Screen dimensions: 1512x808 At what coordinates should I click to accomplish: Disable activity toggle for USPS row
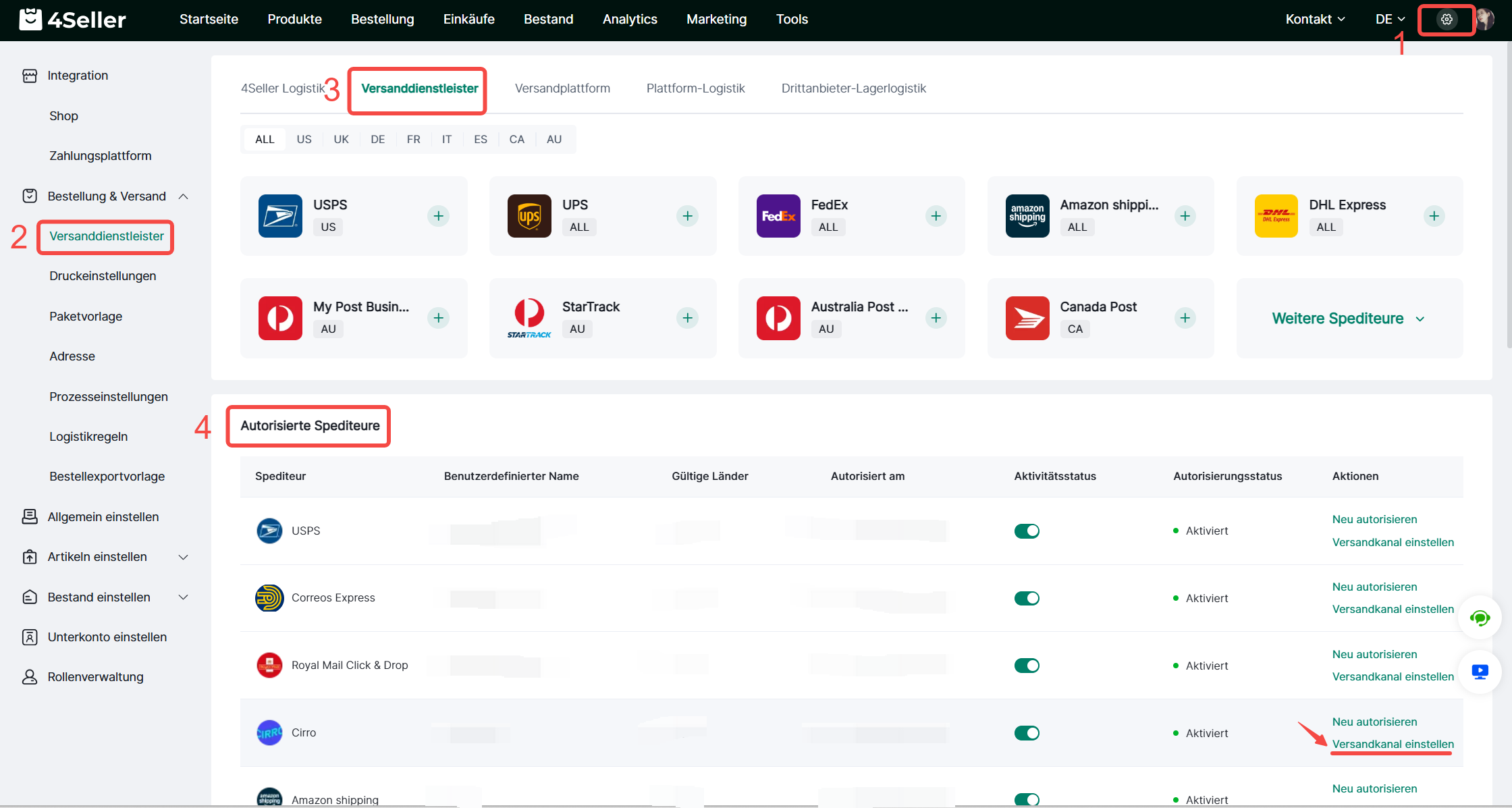click(x=1027, y=531)
